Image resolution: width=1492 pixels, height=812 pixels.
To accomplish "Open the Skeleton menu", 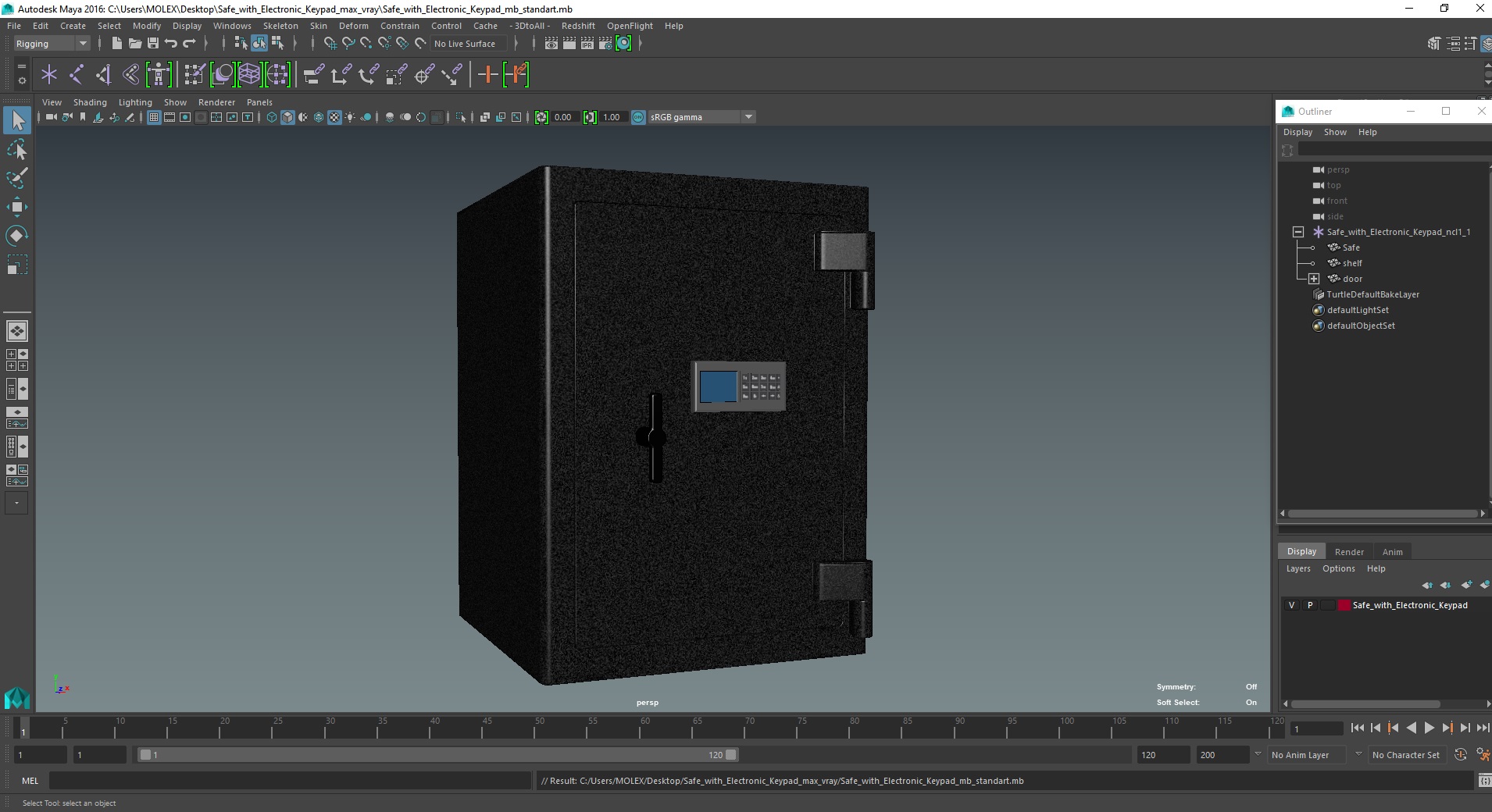I will tap(280, 26).
